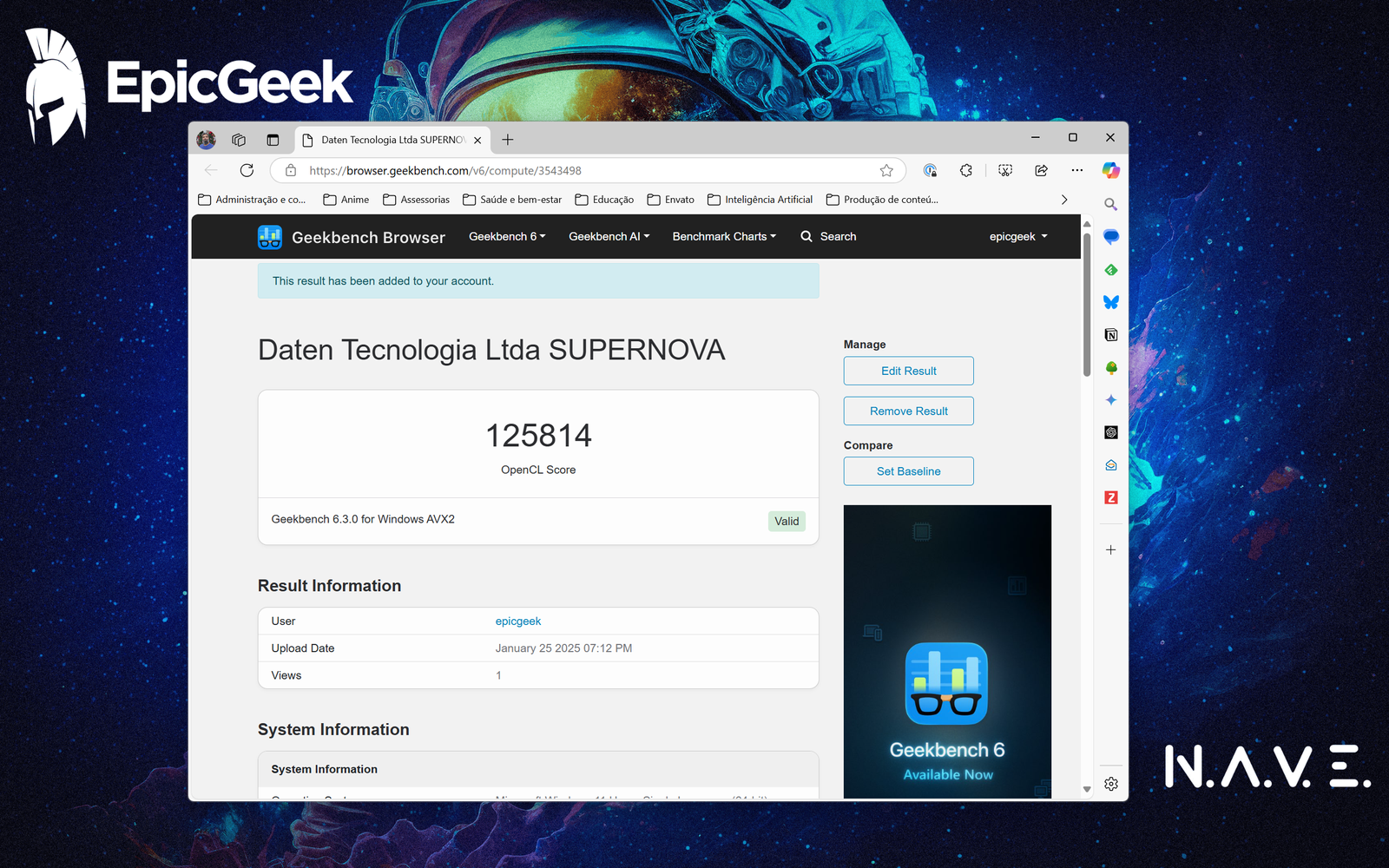Add this page to favorites with star
The height and width of the screenshot is (868, 1389).
coord(886,170)
